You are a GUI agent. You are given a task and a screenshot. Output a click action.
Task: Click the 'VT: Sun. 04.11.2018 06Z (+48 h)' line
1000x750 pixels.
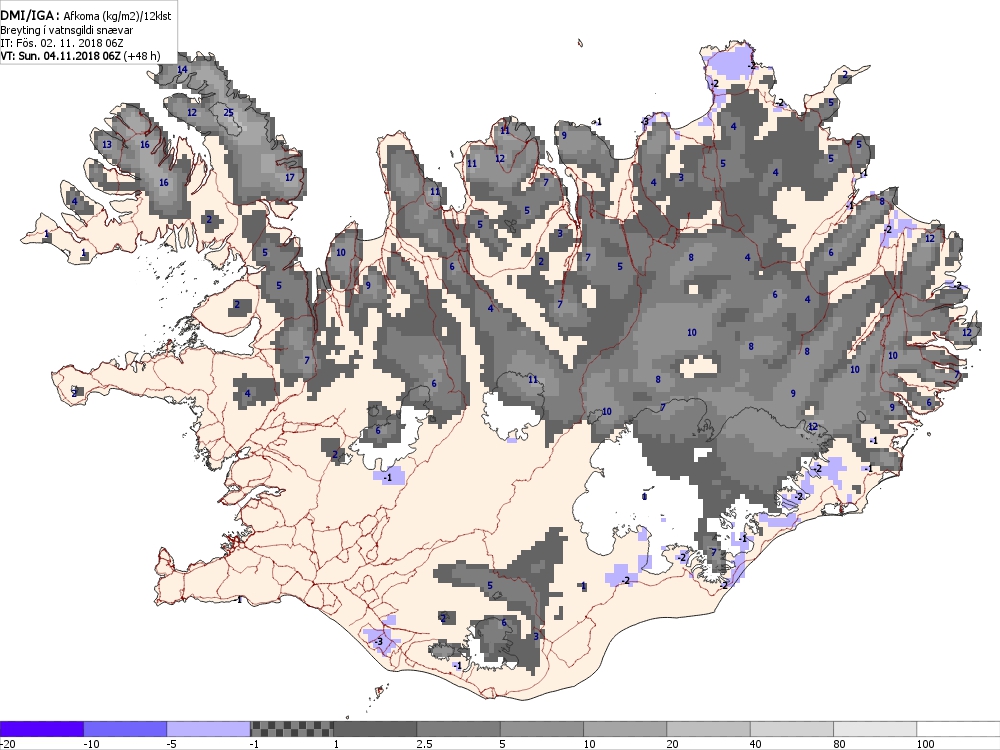(x=80, y=56)
